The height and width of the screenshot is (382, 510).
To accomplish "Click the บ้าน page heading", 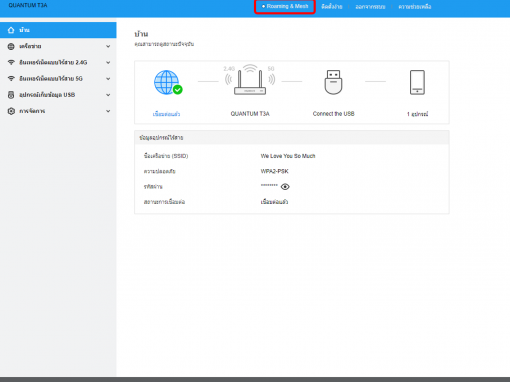I will coord(141,34).
